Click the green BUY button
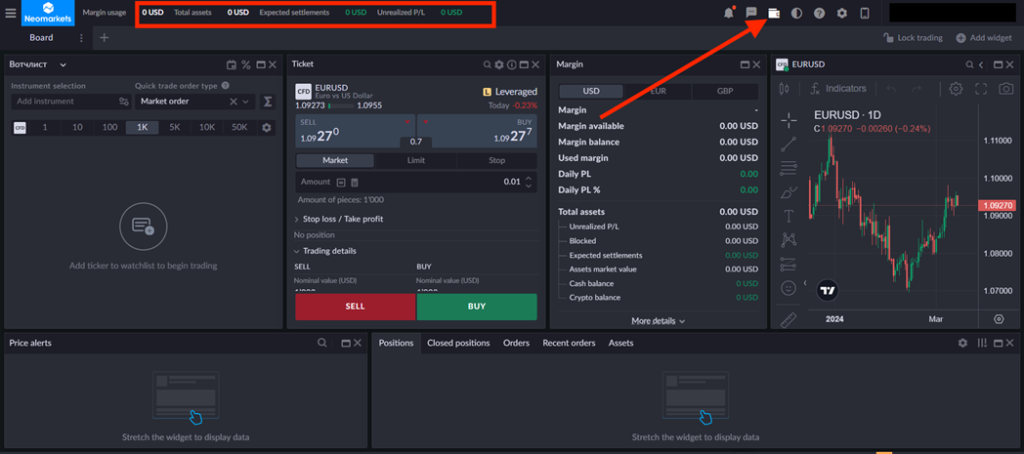Image resolution: width=1024 pixels, height=454 pixels. [x=477, y=306]
